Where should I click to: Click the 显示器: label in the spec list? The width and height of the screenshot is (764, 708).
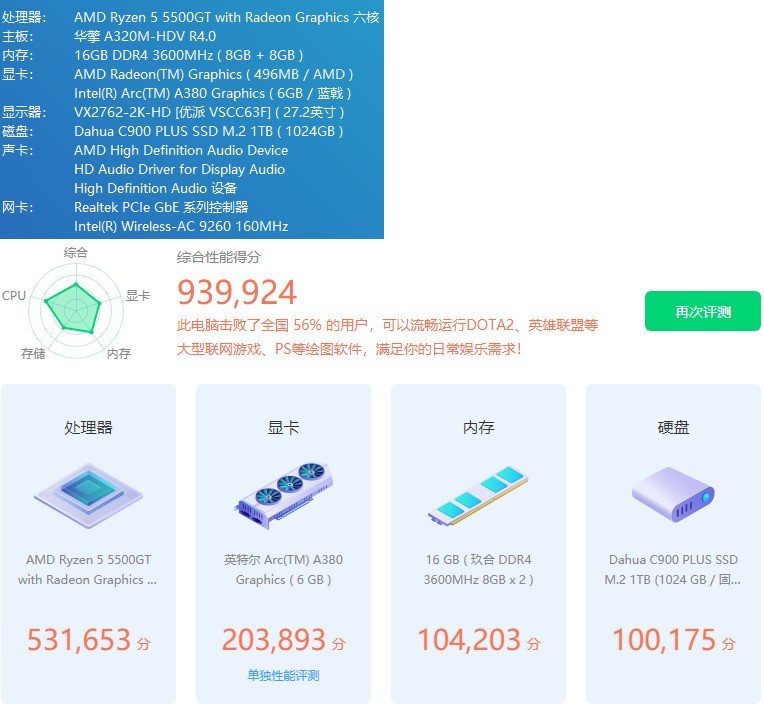24,112
